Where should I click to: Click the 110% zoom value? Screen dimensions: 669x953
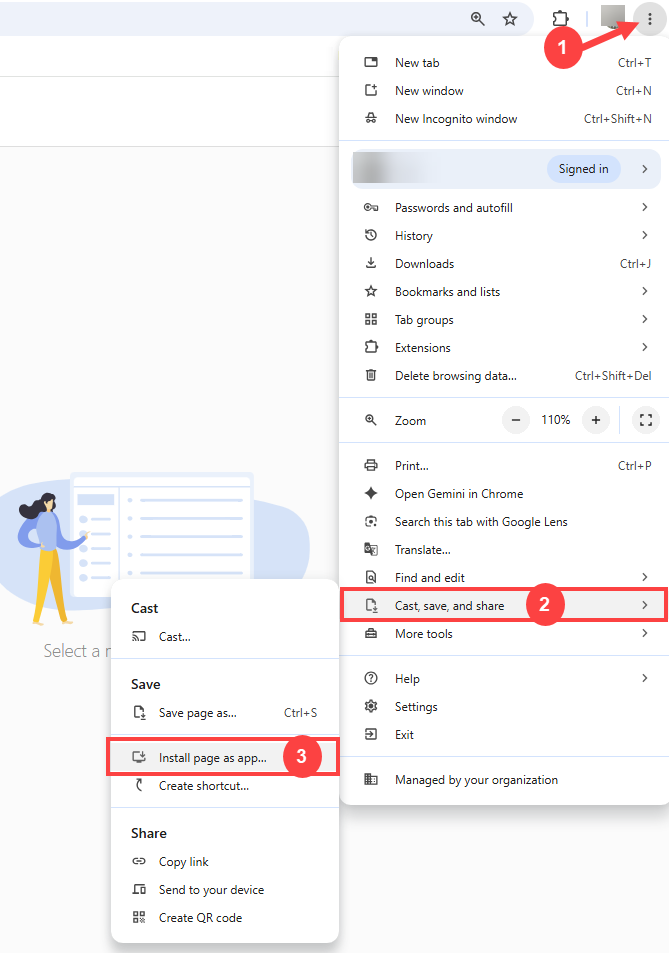[x=556, y=420]
